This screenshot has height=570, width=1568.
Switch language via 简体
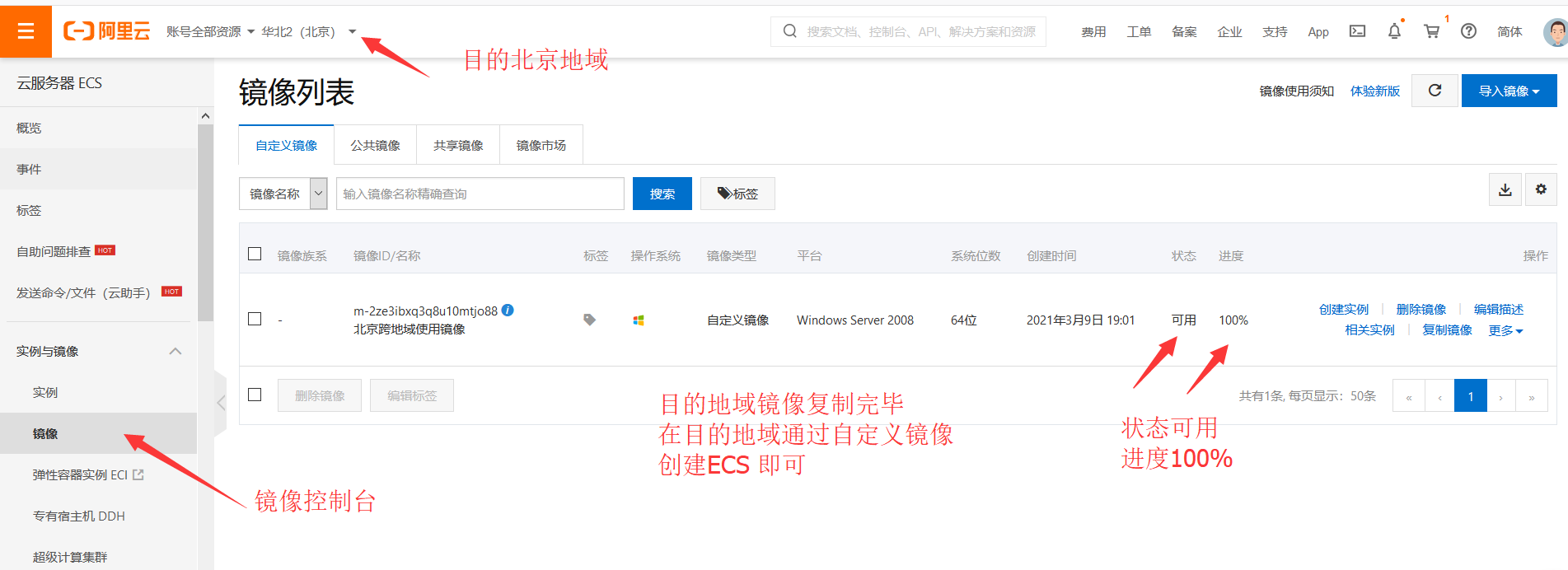click(x=1509, y=31)
